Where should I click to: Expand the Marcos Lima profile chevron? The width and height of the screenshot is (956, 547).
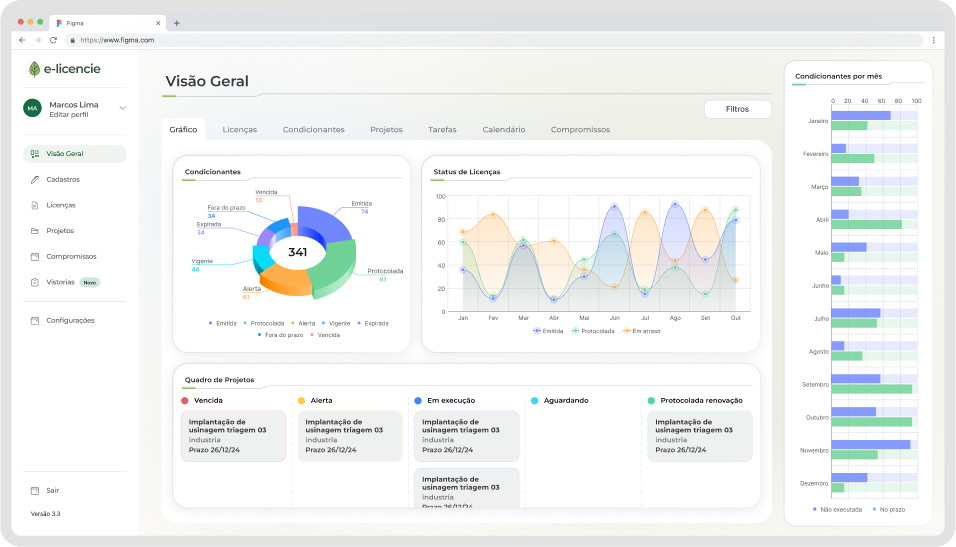click(123, 108)
